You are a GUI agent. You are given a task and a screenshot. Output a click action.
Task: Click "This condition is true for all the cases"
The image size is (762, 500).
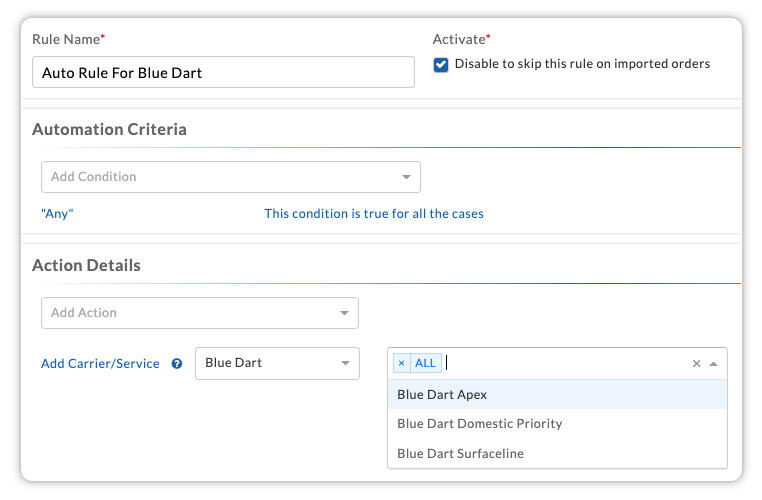[374, 214]
